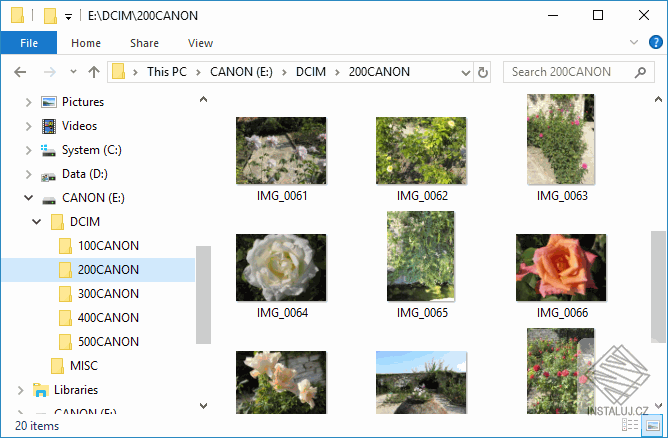Click the file list scroll up arrow
Screen dimensions: 668x438
[x=658, y=100]
